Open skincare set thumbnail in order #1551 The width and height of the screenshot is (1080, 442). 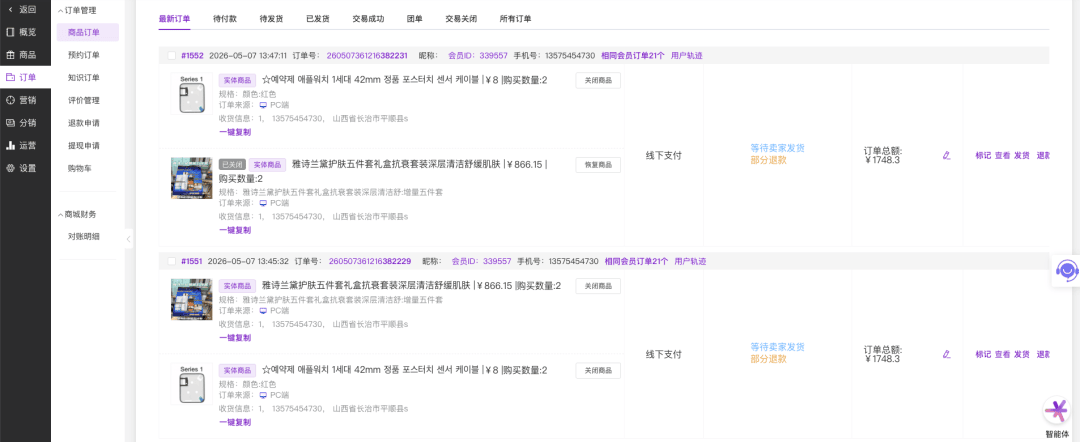(x=191, y=299)
